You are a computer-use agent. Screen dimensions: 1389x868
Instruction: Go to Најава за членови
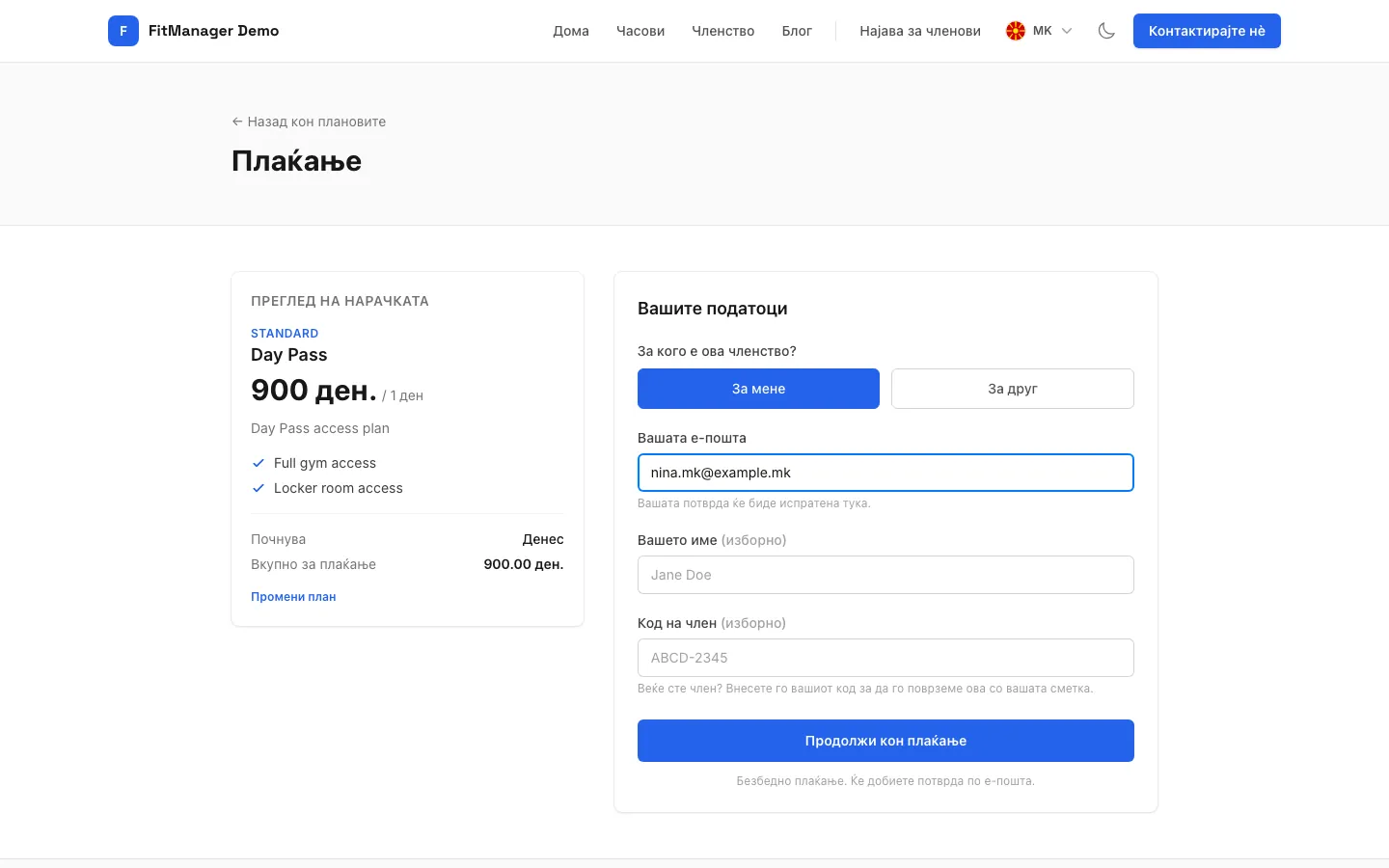point(920,31)
